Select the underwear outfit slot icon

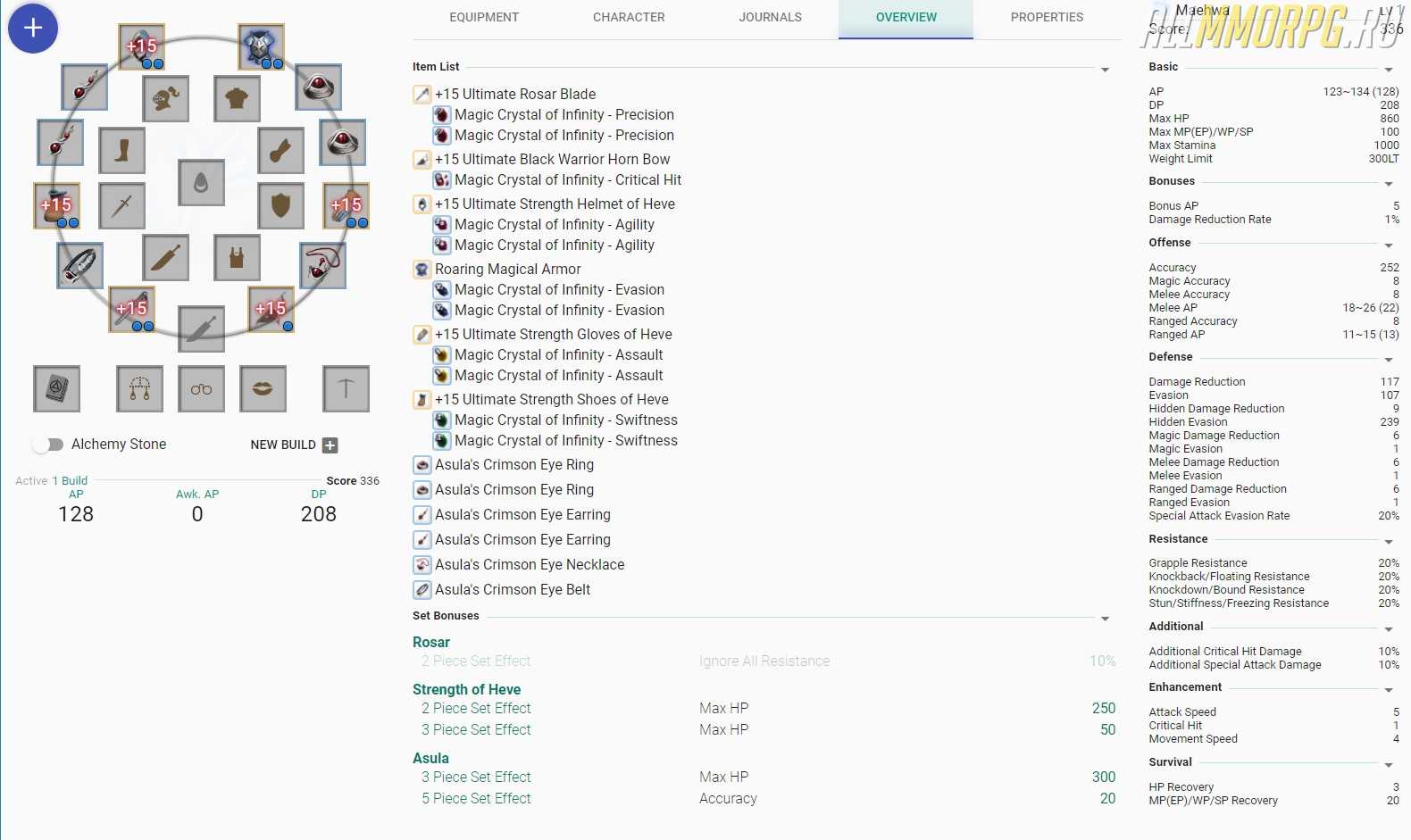pos(238,258)
